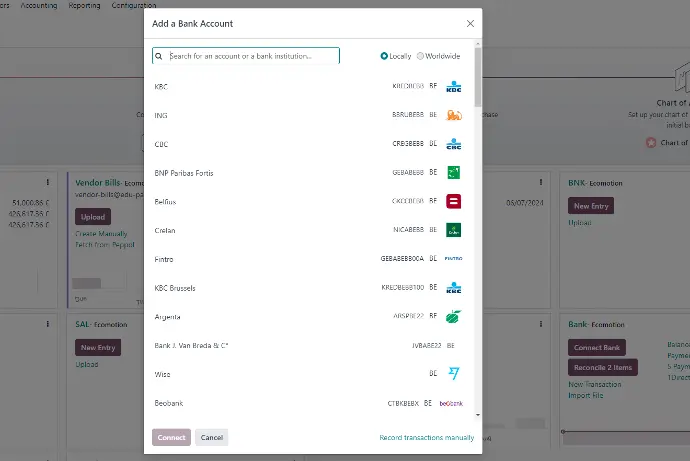Click the Beobank logo icon
This screenshot has width=690, height=461.
click(x=451, y=403)
